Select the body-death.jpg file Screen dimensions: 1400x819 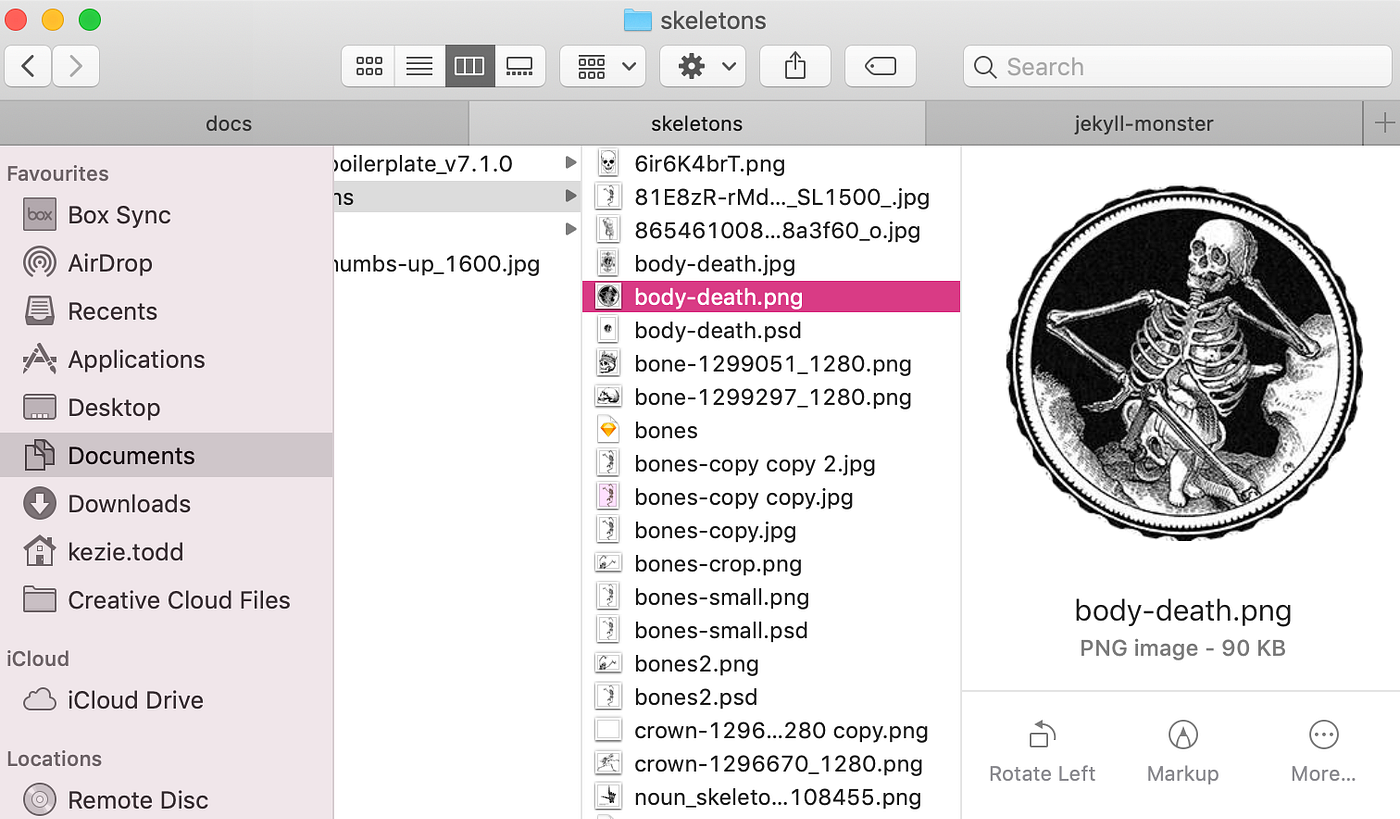(x=712, y=263)
